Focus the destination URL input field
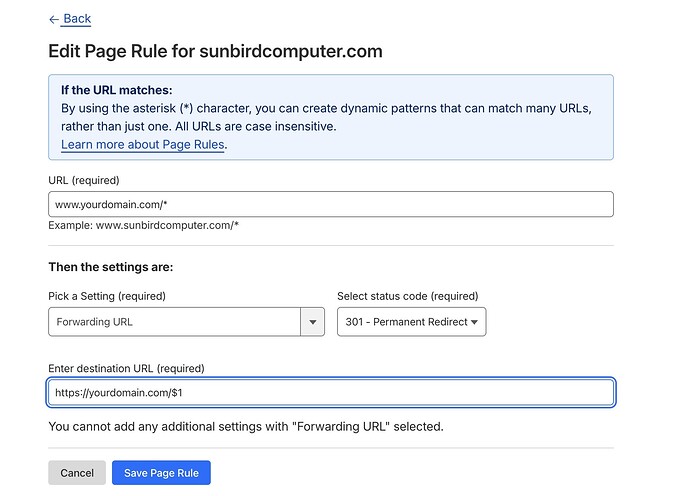Image resolution: width=690 pixels, height=496 pixels. (330, 393)
